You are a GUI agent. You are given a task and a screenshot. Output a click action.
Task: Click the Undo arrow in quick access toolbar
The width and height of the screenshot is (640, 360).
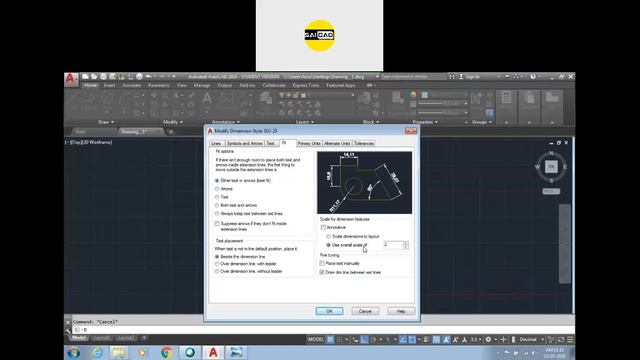149,76
